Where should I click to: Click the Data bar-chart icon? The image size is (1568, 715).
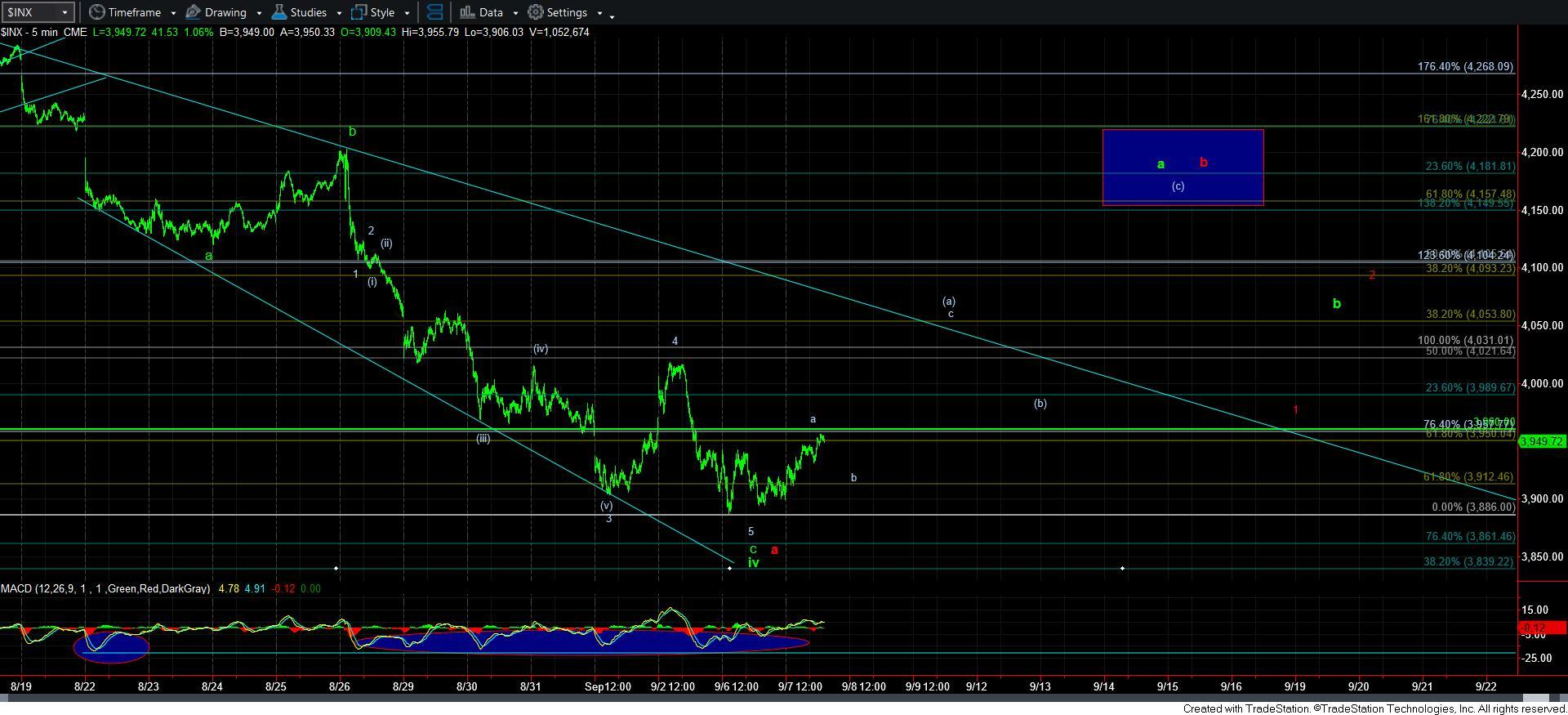point(467,12)
